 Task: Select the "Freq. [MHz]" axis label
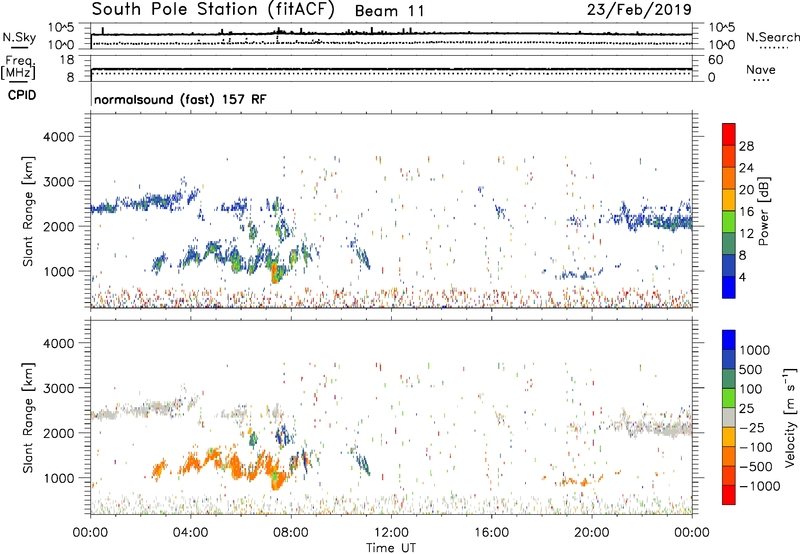(18, 68)
